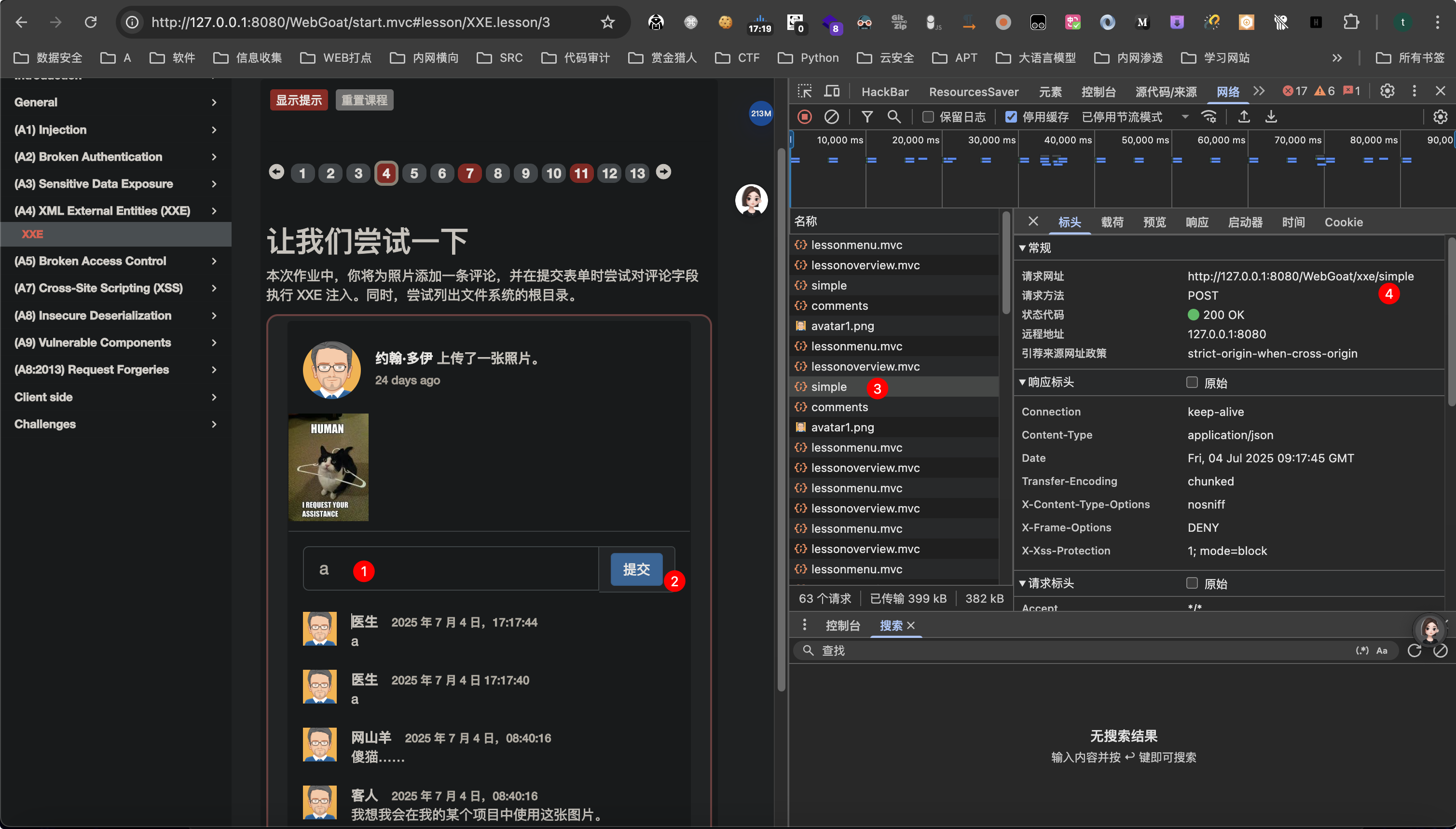Open the HackBar DevTools tab
The image size is (1456, 829).
tap(884, 92)
